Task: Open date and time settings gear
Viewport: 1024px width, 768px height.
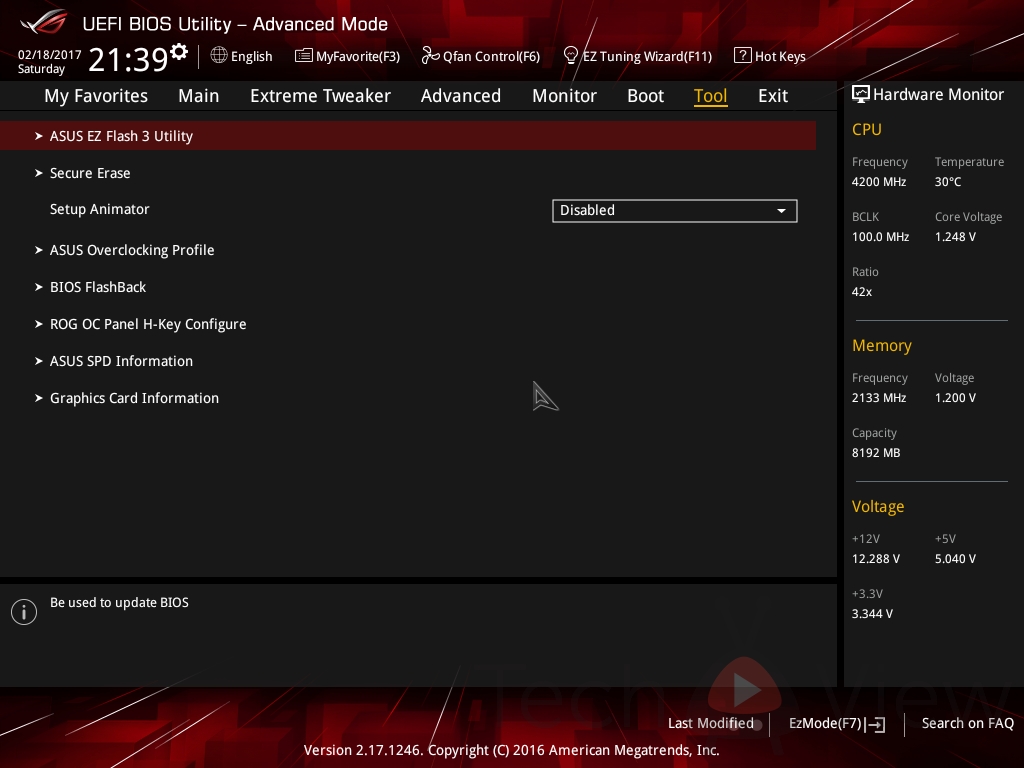Action: [x=179, y=51]
